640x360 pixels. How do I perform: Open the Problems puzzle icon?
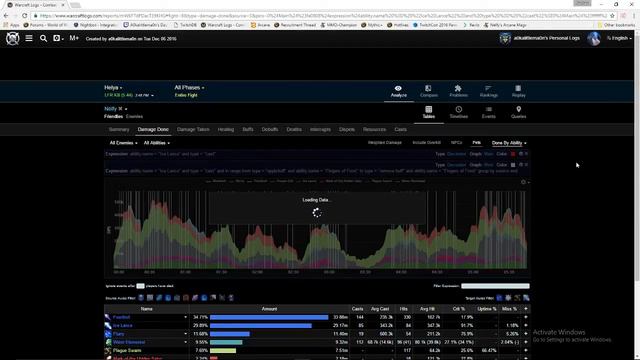tap(458, 88)
